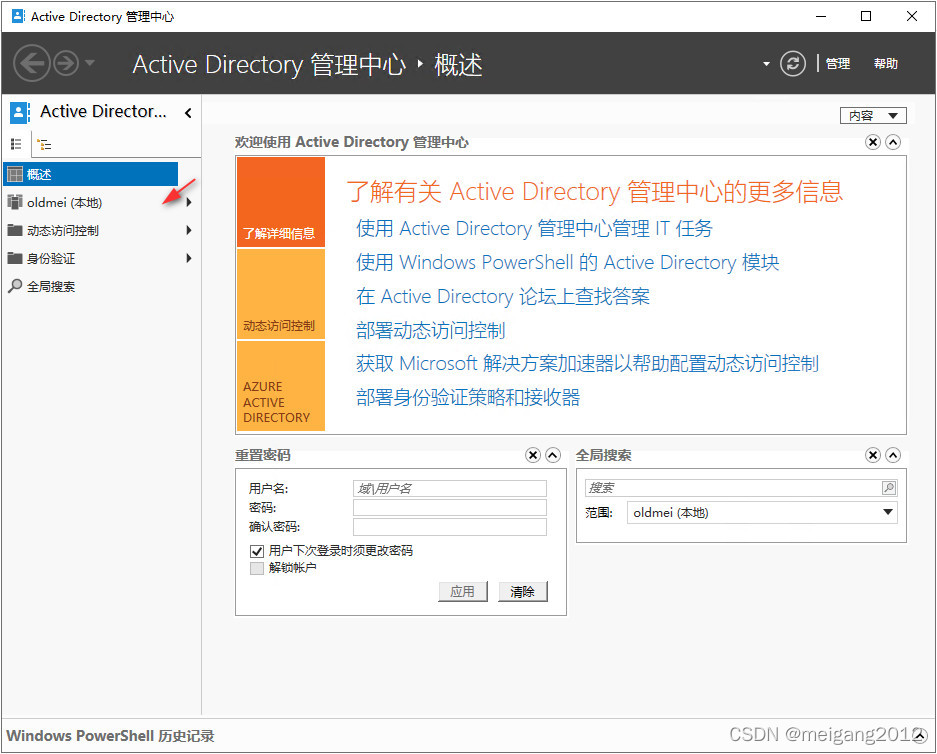Click the 概述 breadcrumb item

point(458,64)
